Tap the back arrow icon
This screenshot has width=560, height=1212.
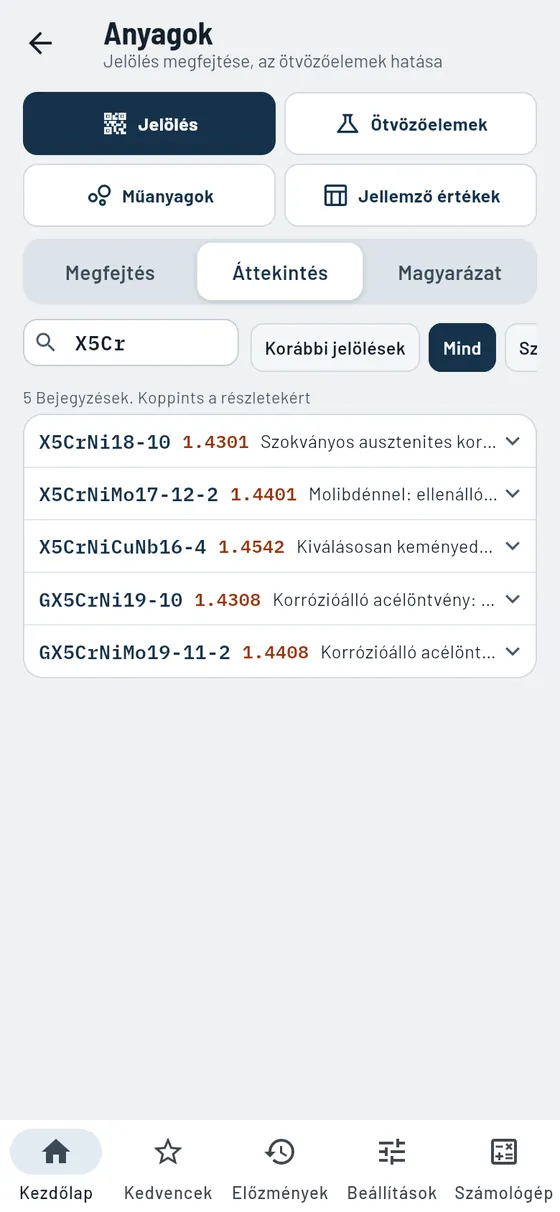pos(40,43)
